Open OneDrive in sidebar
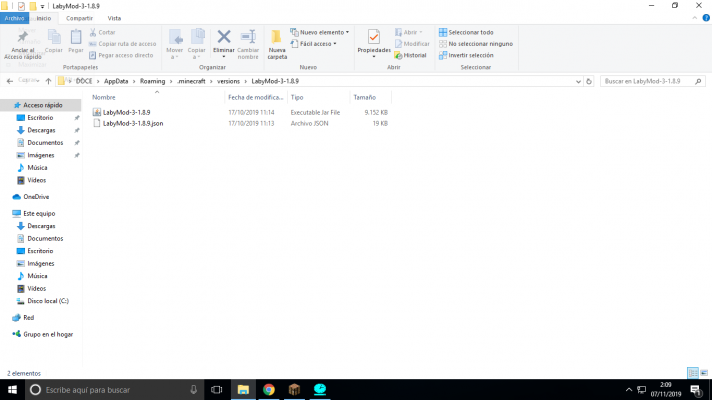Image resolution: width=712 pixels, height=400 pixels. [36, 197]
